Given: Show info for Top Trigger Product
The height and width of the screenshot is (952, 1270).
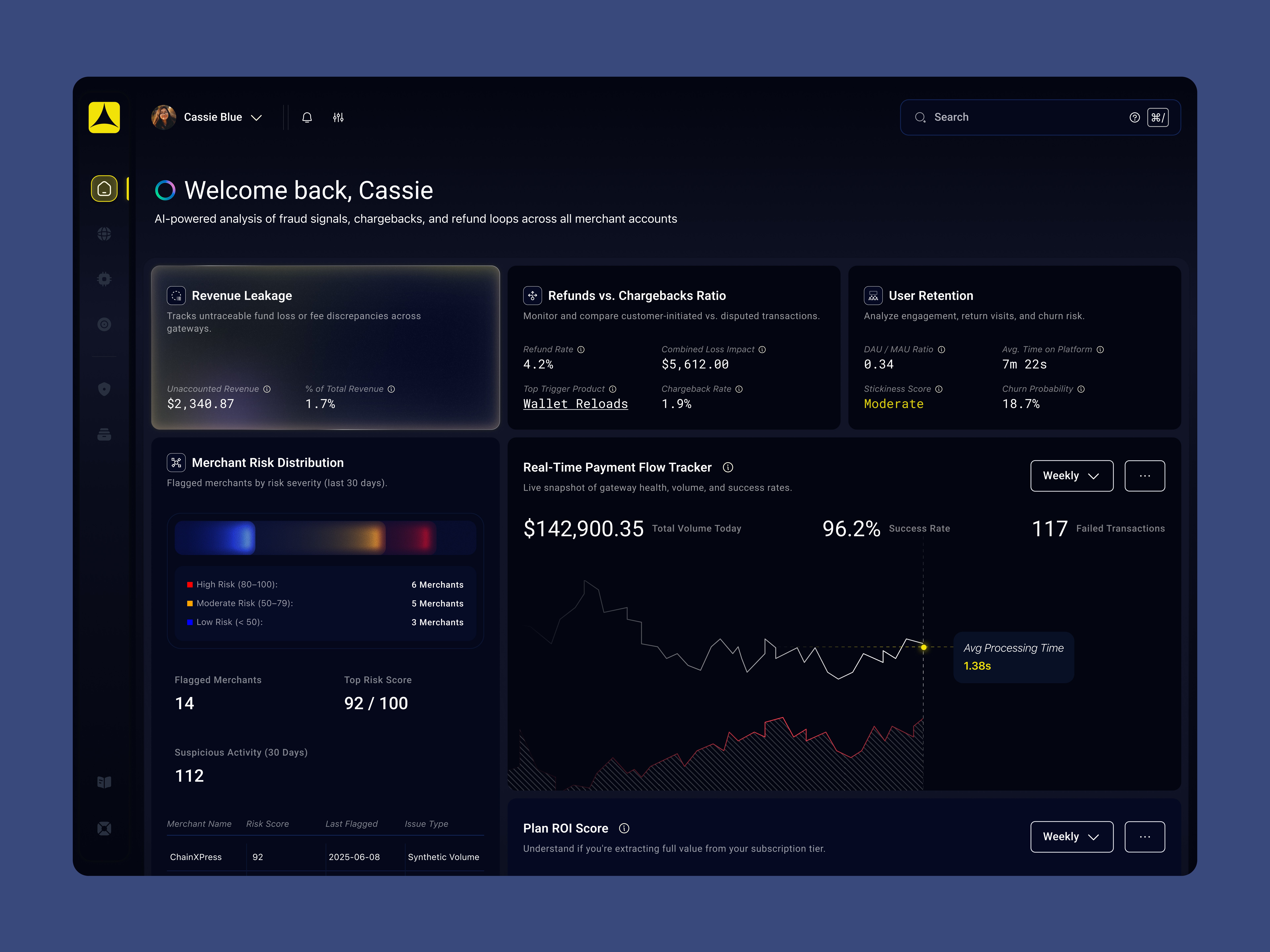Looking at the screenshot, I should [613, 389].
